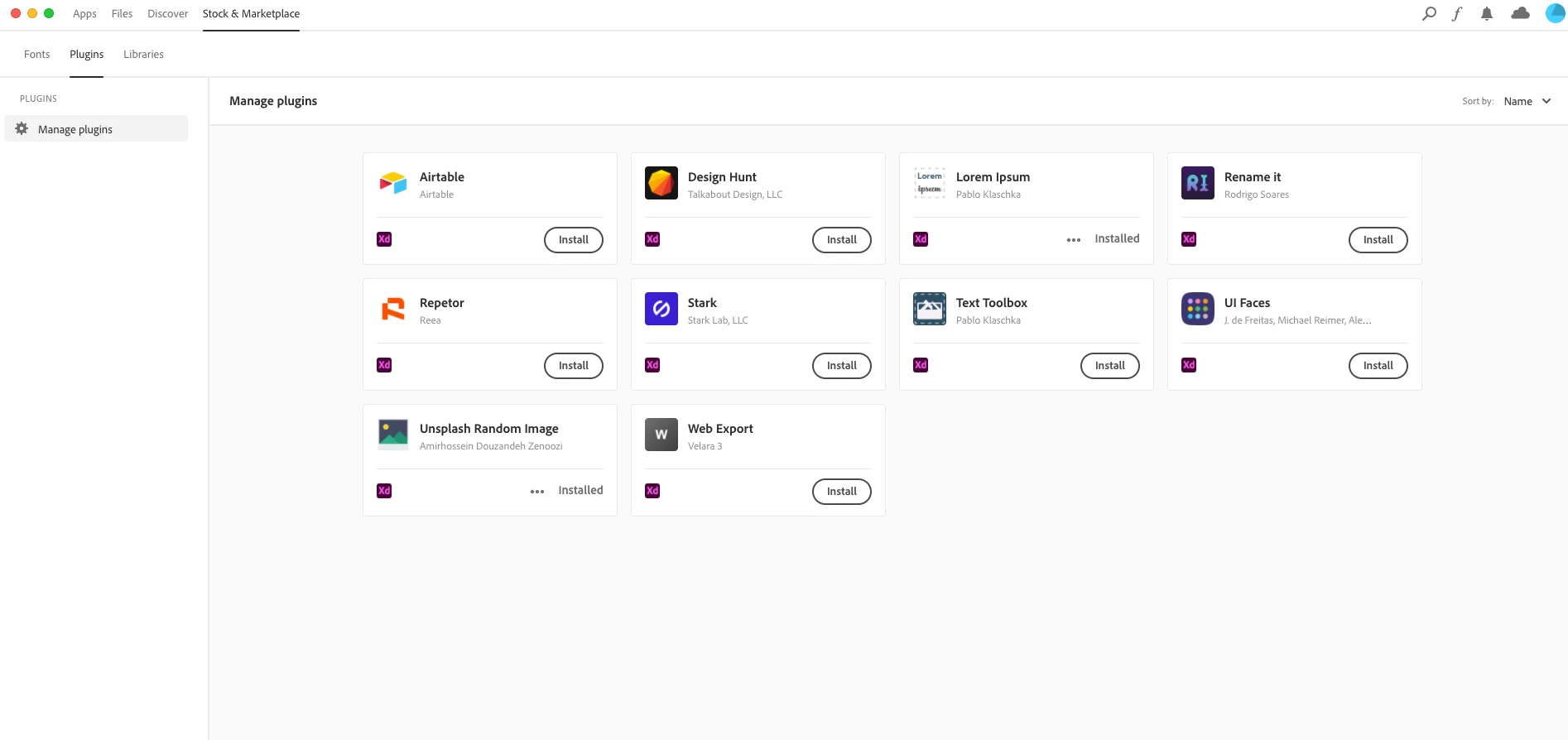This screenshot has width=1568, height=740.
Task: Click the Xd badge on the Web Export card
Action: (x=652, y=491)
